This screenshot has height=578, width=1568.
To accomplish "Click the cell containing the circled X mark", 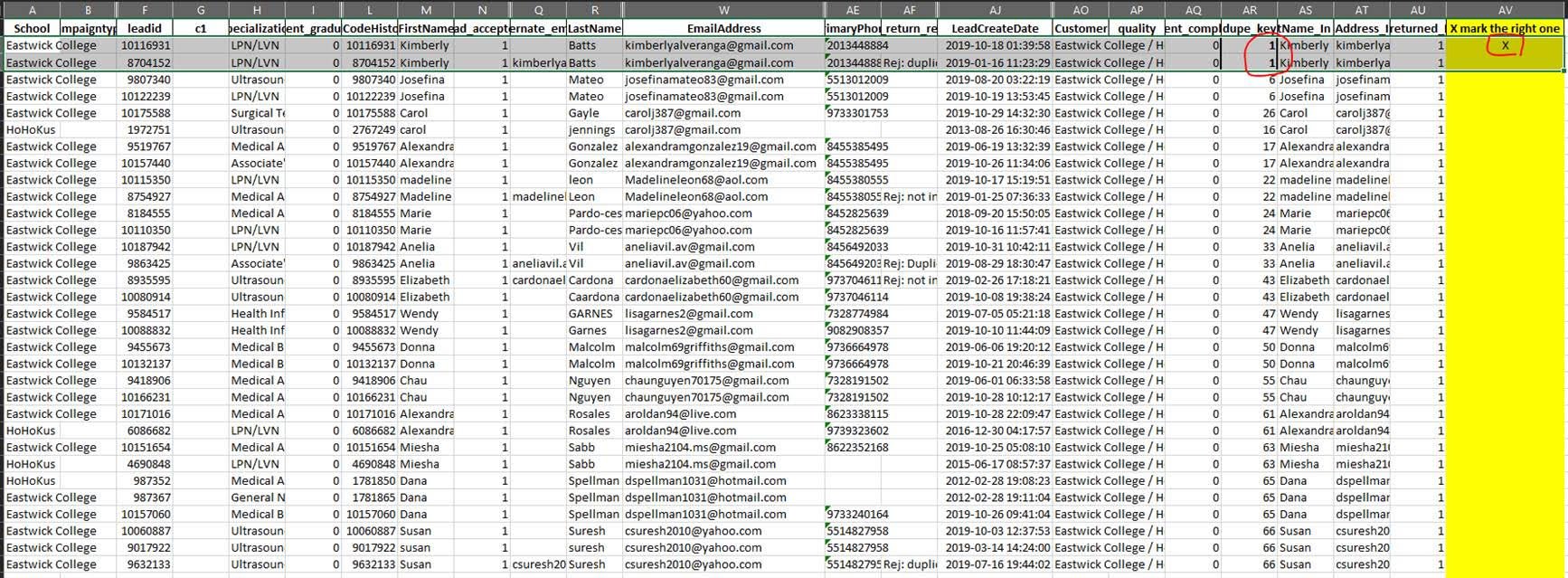I will point(1505,45).
